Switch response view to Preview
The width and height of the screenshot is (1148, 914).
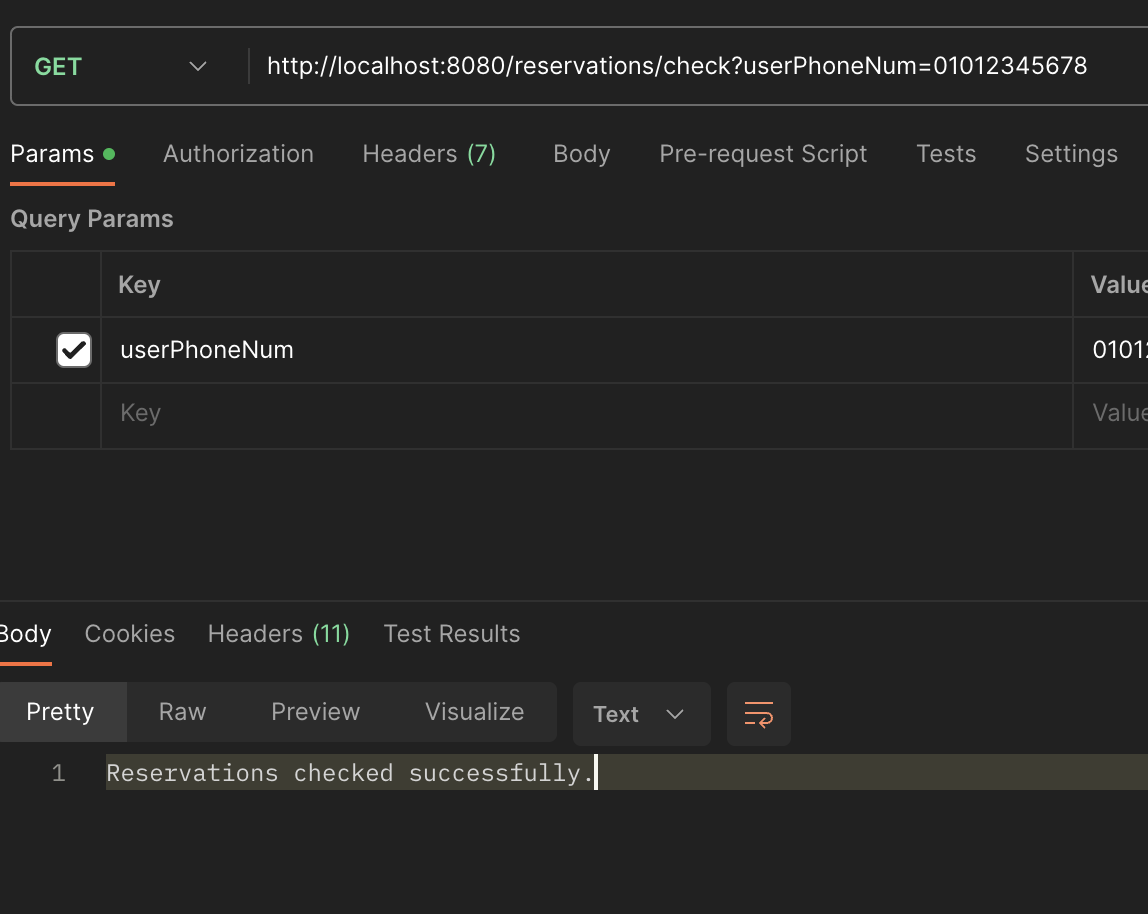[315, 711]
